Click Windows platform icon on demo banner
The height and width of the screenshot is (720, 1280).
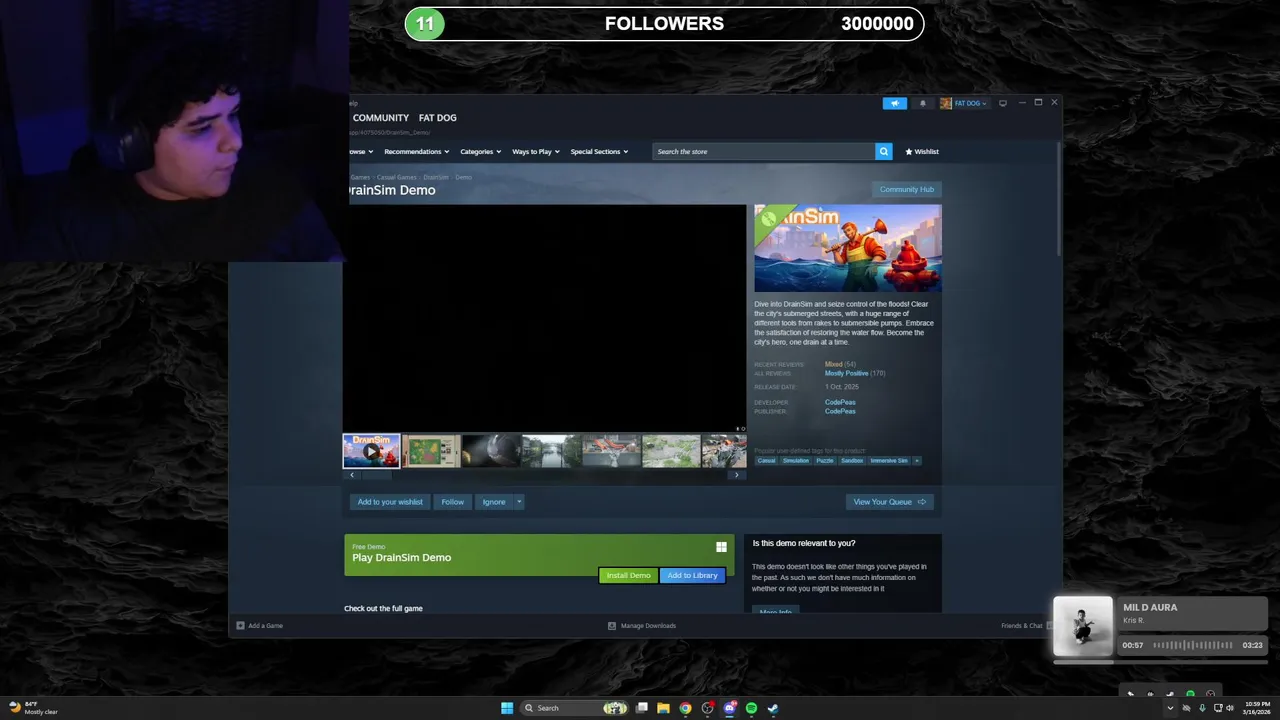(x=721, y=547)
